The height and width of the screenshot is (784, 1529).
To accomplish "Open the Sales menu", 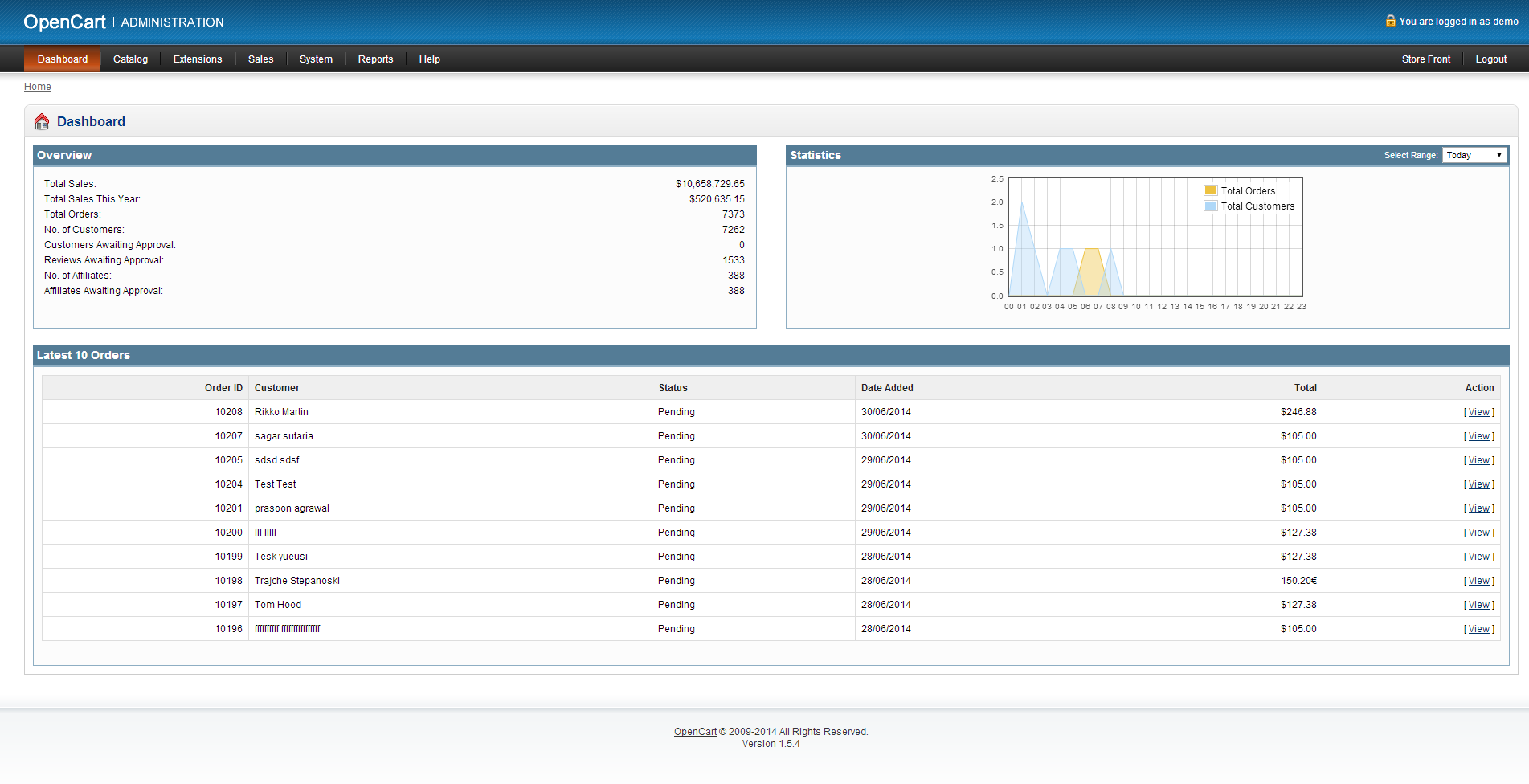I will (x=260, y=59).
